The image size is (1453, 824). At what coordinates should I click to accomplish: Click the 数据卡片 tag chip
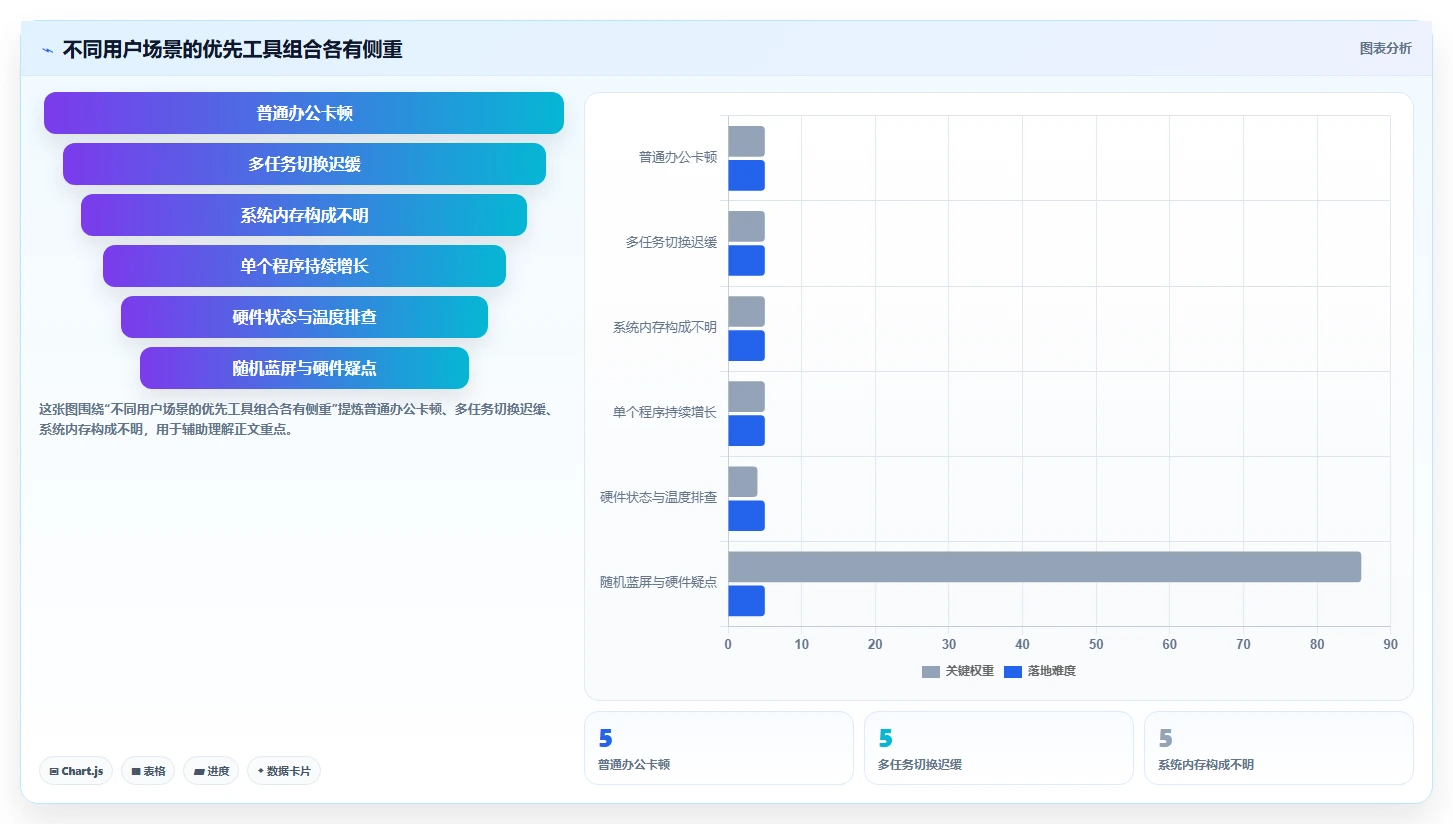click(x=284, y=771)
